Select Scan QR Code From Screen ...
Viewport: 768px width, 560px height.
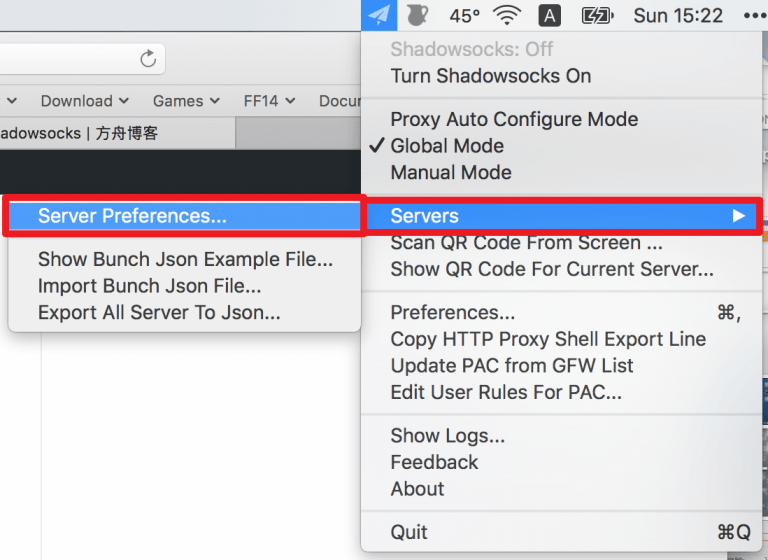pyautogui.click(x=561, y=243)
